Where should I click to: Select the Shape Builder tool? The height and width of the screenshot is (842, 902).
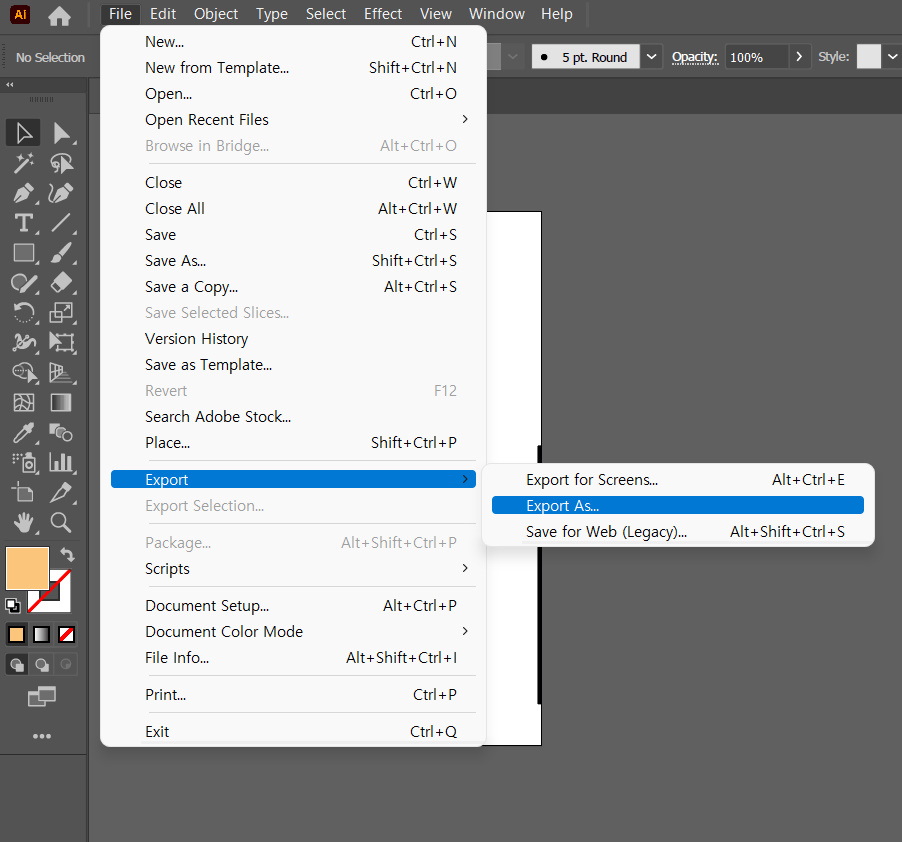tap(24, 373)
